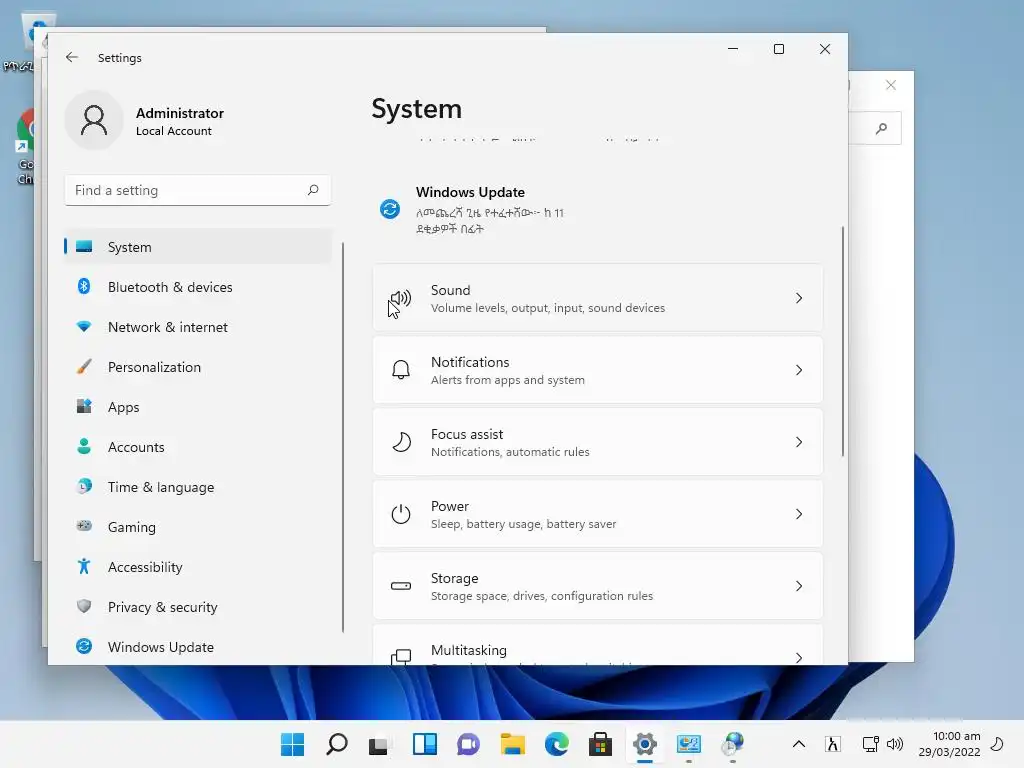Select System in the sidebar
This screenshot has height=768, width=1024.
pos(198,247)
